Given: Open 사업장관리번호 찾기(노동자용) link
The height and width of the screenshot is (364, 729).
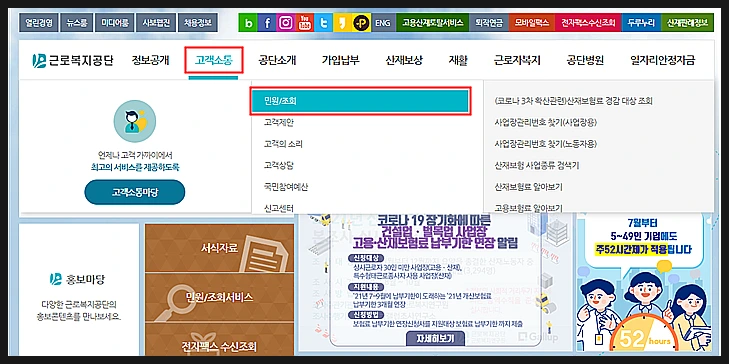Looking at the screenshot, I should pyautogui.click(x=546, y=144).
